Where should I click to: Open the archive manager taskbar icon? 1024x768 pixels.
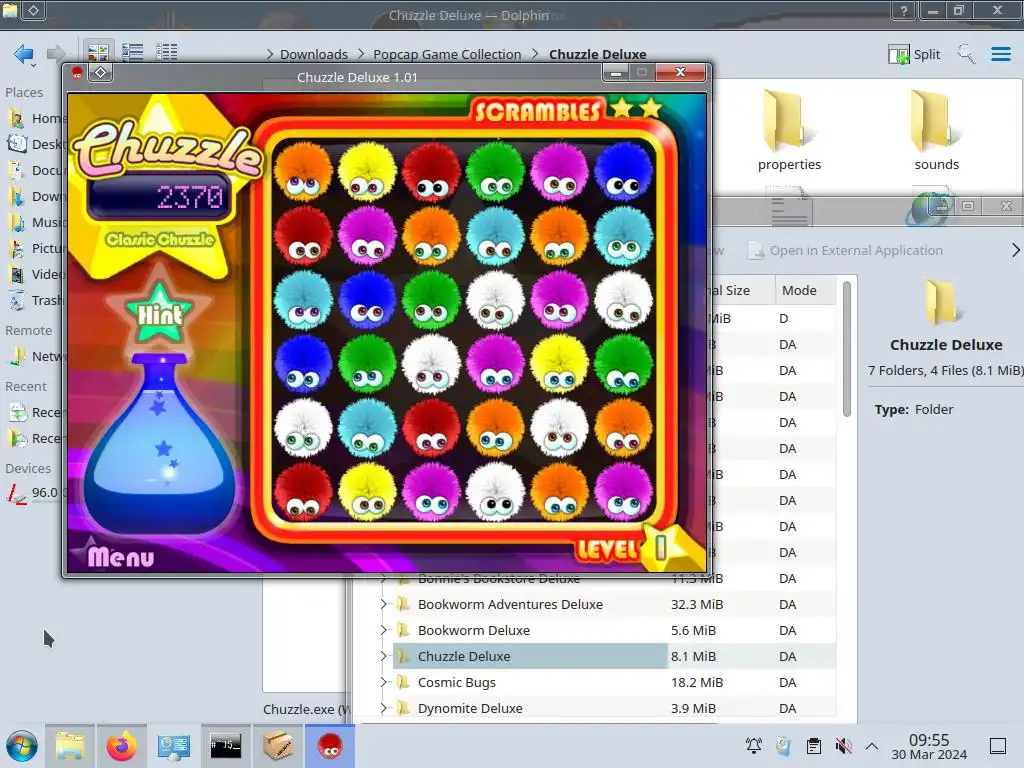tap(278, 746)
